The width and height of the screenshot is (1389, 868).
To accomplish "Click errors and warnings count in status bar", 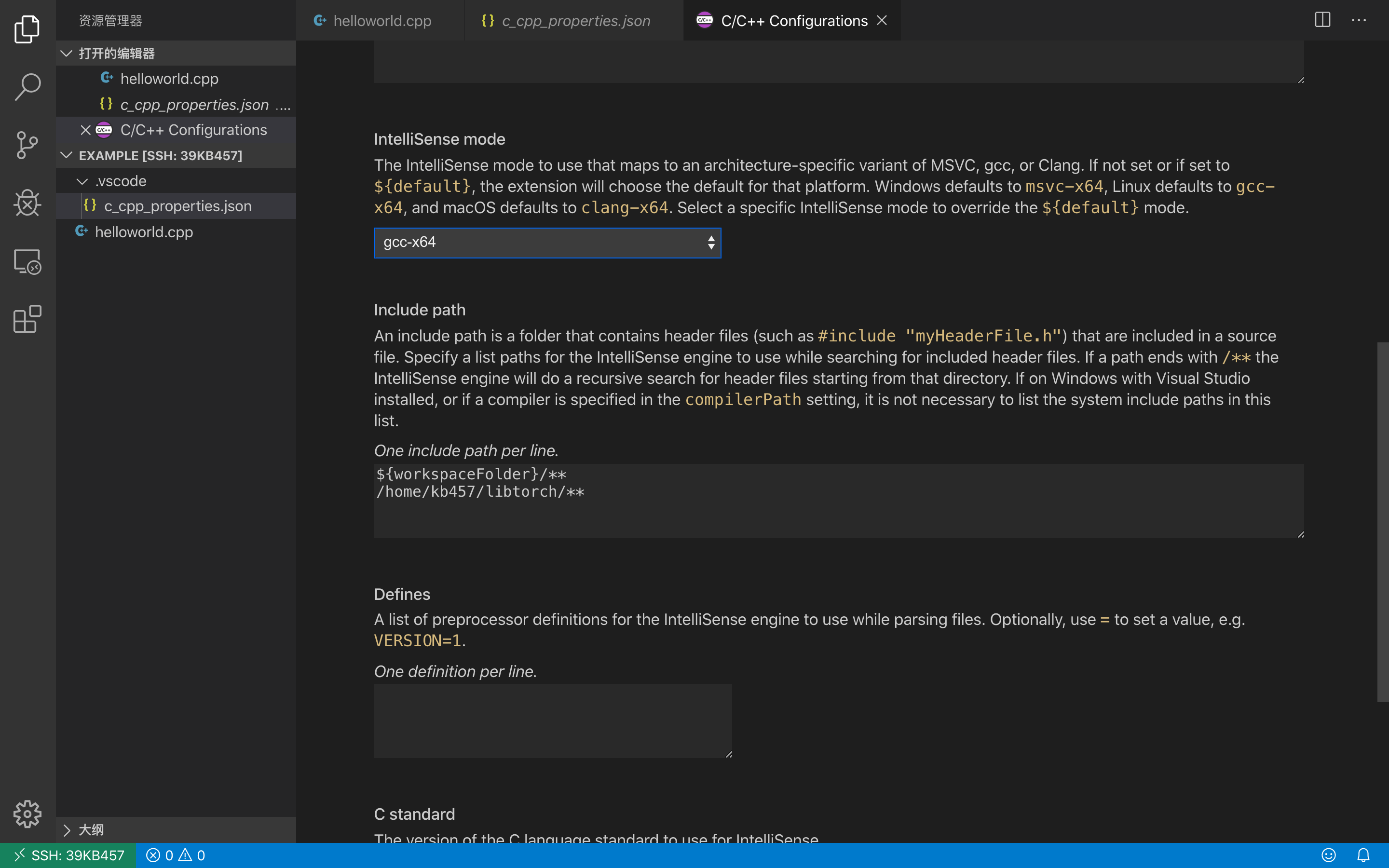I will (x=176, y=855).
